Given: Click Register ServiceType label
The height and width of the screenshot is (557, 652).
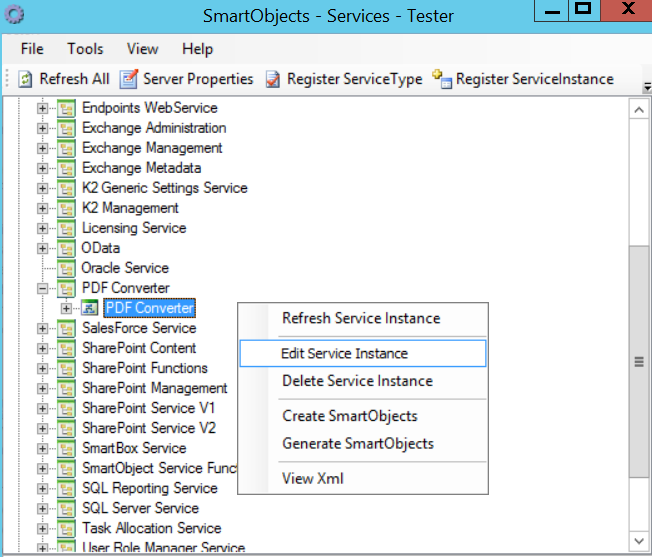Looking at the screenshot, I should click(x=355, y=79).
